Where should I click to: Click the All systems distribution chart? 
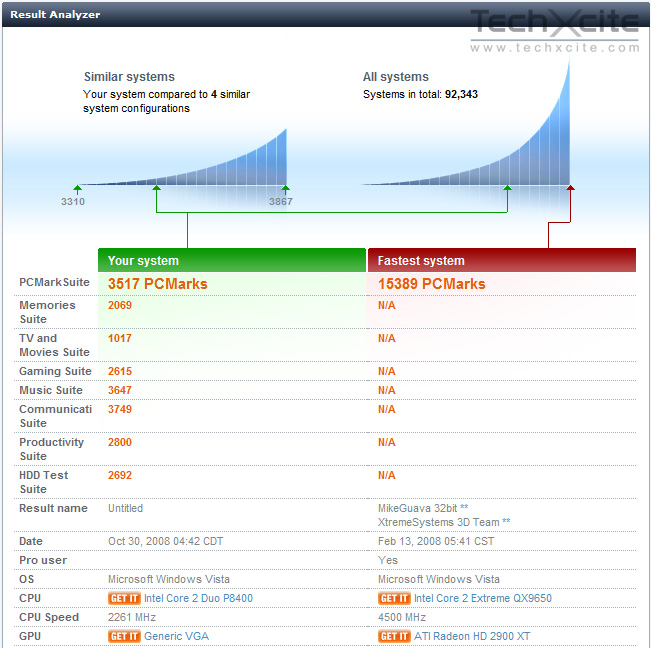pyautogui.click(x=466, y=120)
